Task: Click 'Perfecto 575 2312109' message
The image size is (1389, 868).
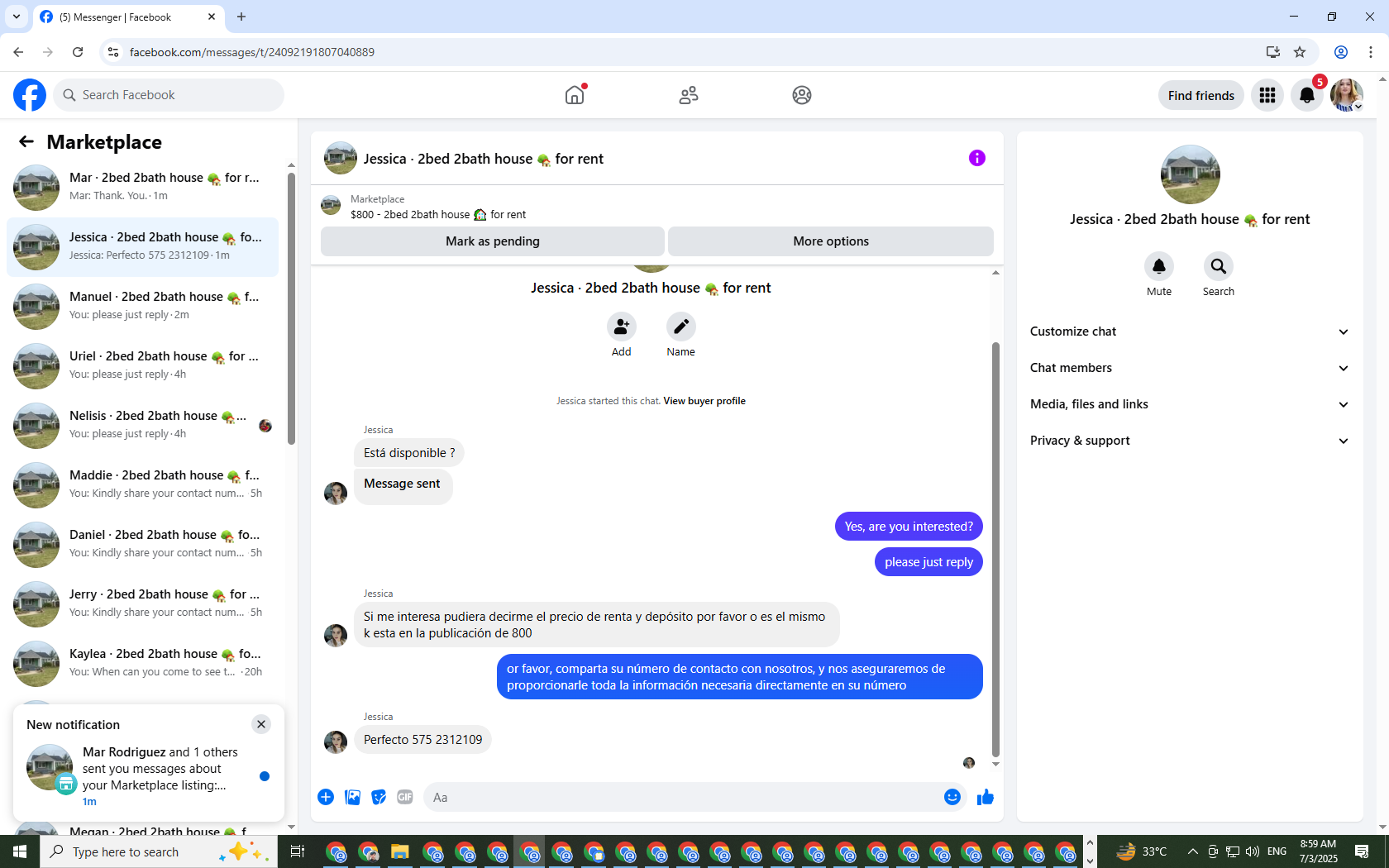Action: pyautogui.click(x=422, y=740)
